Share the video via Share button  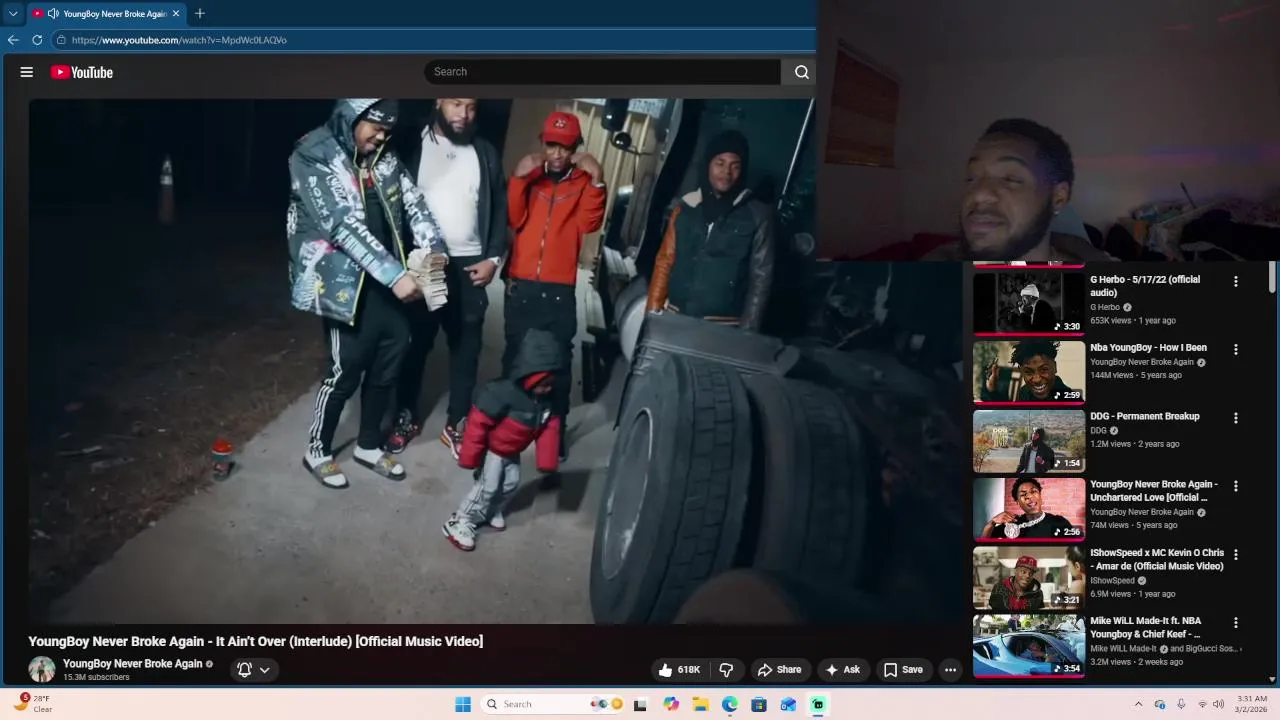(x=779, y=670)
